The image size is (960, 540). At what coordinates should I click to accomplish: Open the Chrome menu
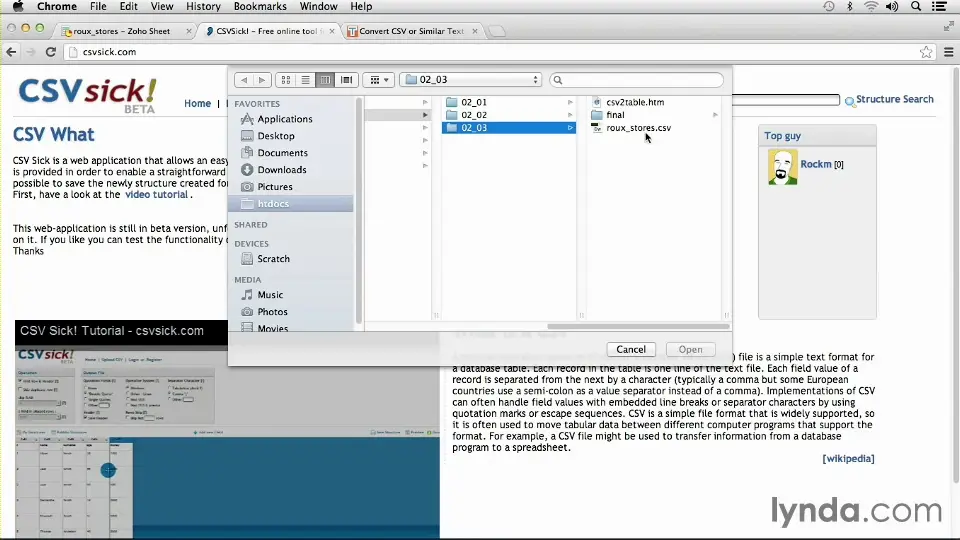click(56, 6)
